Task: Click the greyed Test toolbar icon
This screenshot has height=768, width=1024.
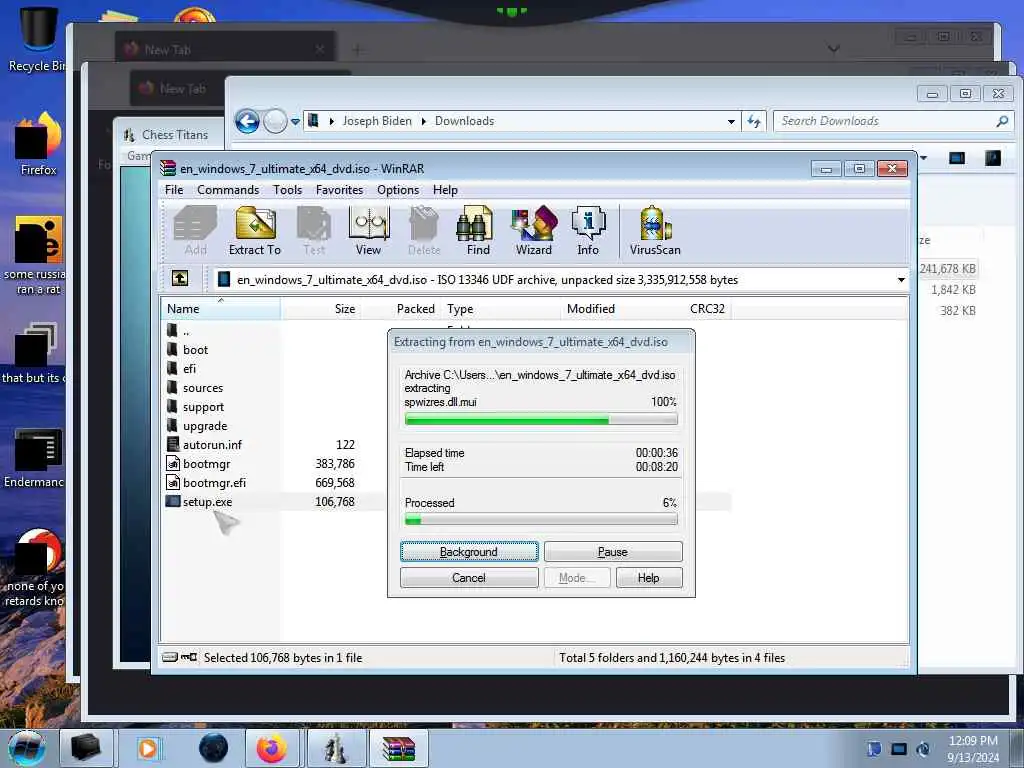Action: [314, 231]
